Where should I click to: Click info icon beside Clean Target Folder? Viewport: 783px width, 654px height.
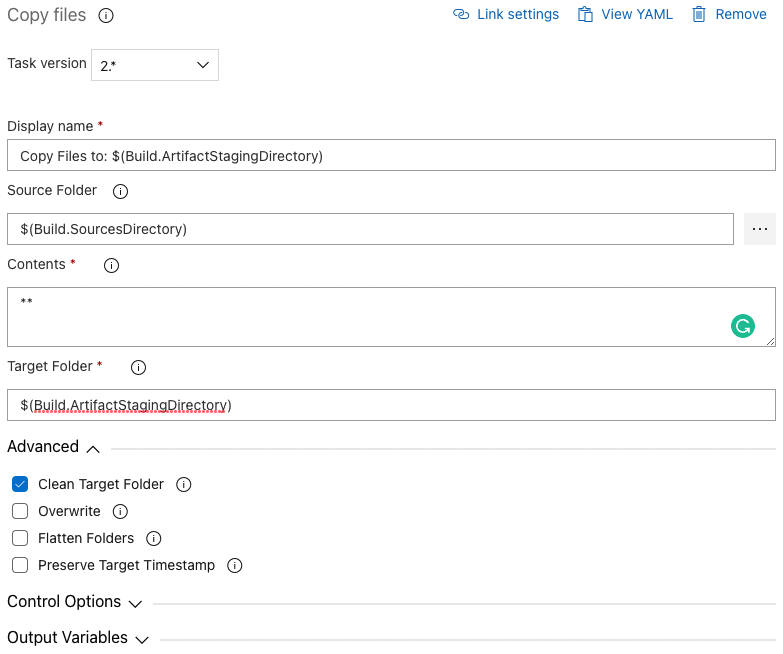tap(184, 484)
